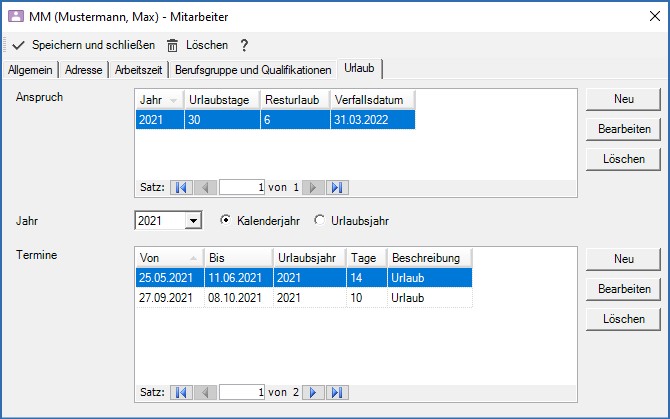Jump to last record in Anspruch navigator
This screenshot has width=670, height=419.
337,187
